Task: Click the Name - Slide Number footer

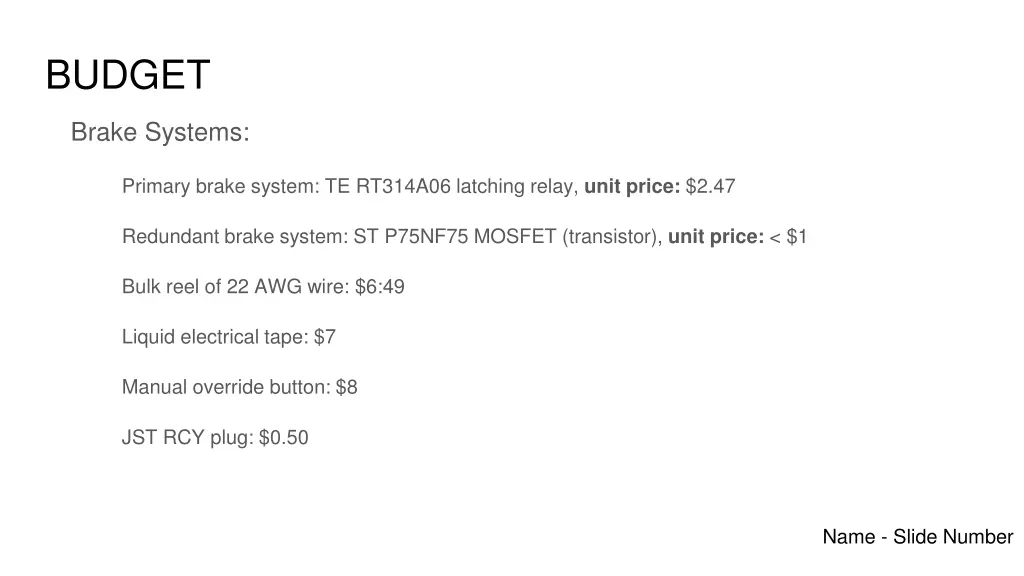Action: click(x=918, y=537)
